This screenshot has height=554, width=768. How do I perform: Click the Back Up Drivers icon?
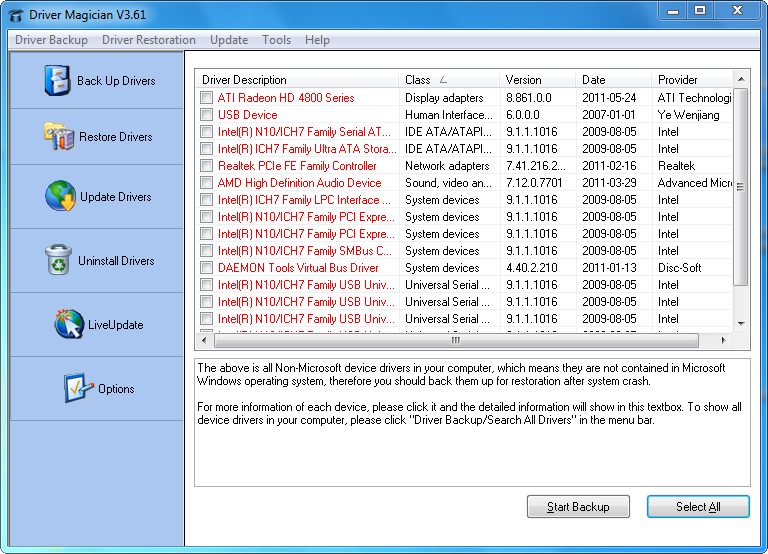click(x=57, y=80)
